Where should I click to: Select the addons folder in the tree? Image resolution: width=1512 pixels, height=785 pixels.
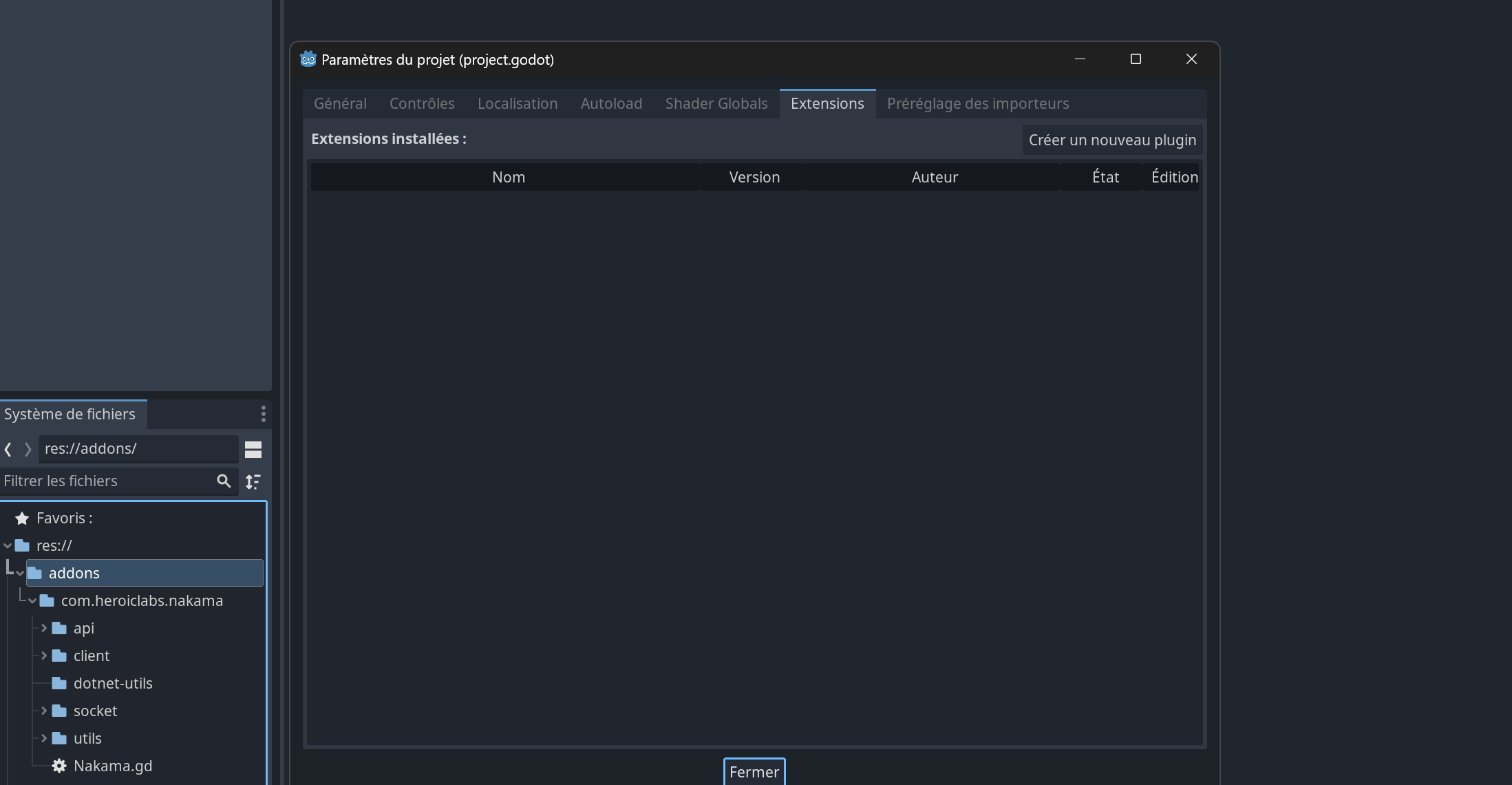(73, 572)
